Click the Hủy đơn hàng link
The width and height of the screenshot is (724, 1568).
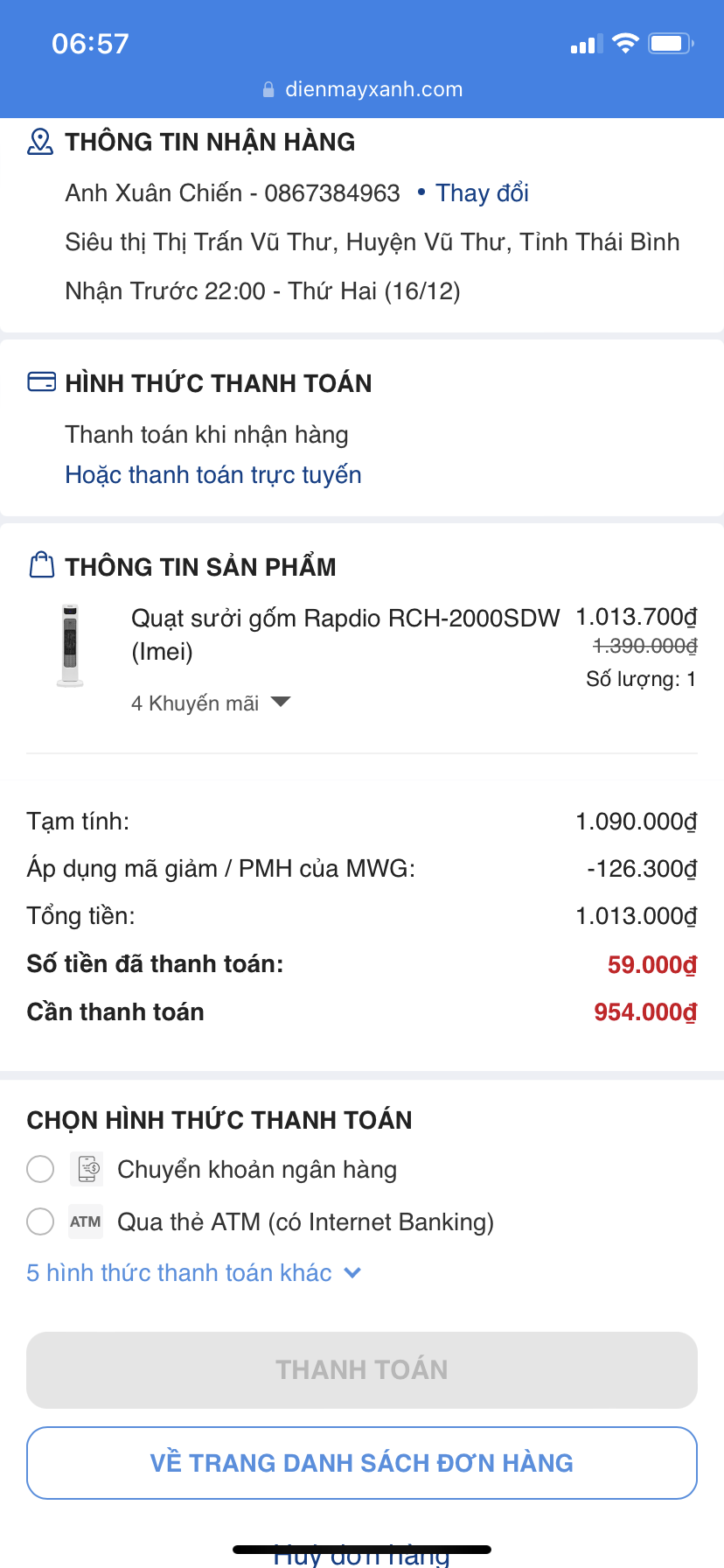pyautogui.click(x=362, y=1557)
